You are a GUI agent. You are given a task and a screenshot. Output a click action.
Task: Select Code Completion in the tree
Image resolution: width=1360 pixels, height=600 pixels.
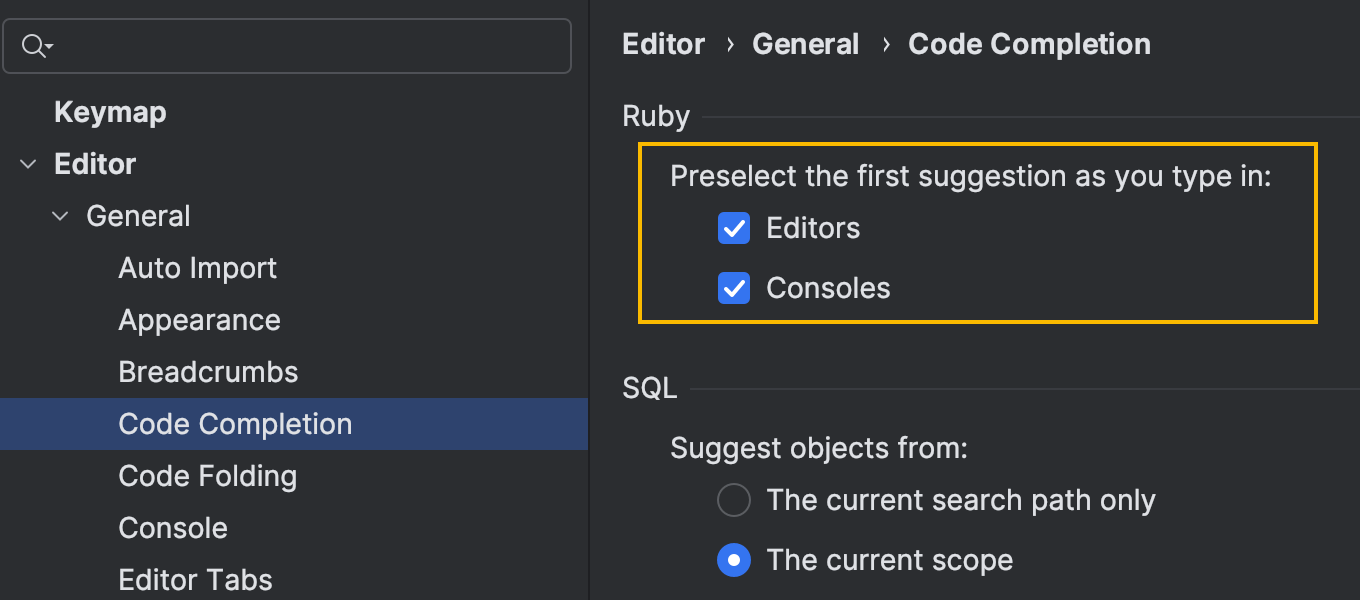coord(235,424)
